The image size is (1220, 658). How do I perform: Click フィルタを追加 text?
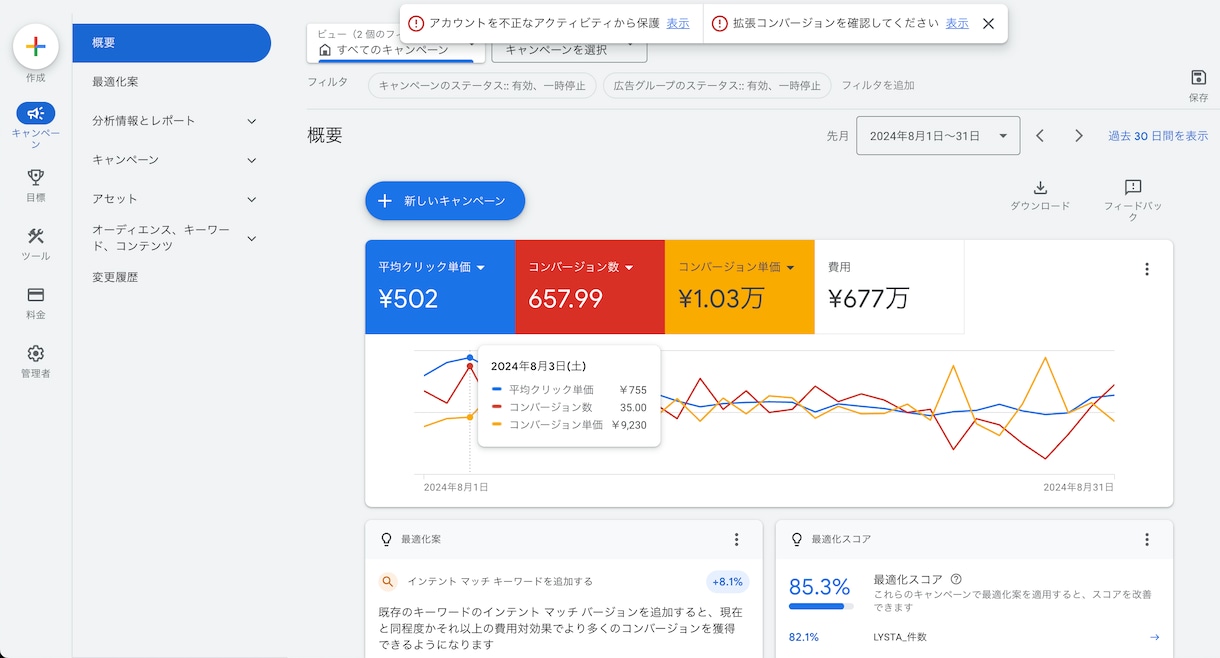(x=878, y=86)
